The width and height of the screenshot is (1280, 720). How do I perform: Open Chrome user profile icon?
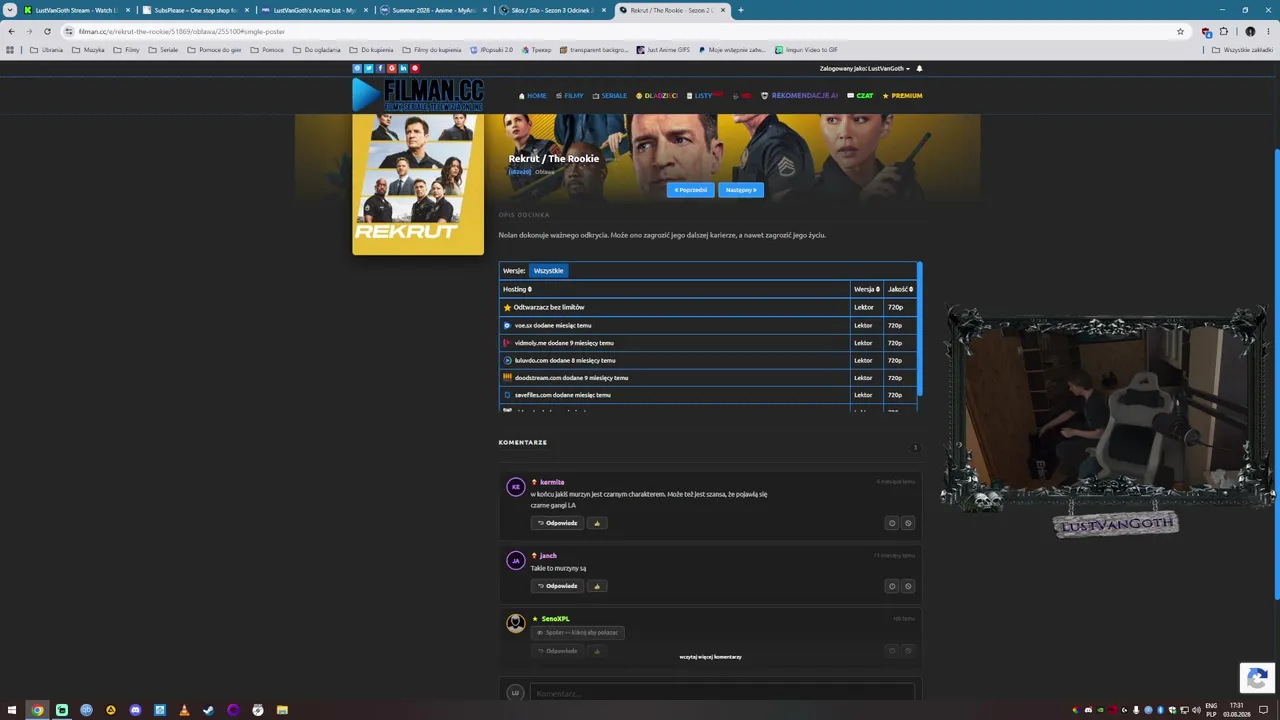coord(1250,31)
